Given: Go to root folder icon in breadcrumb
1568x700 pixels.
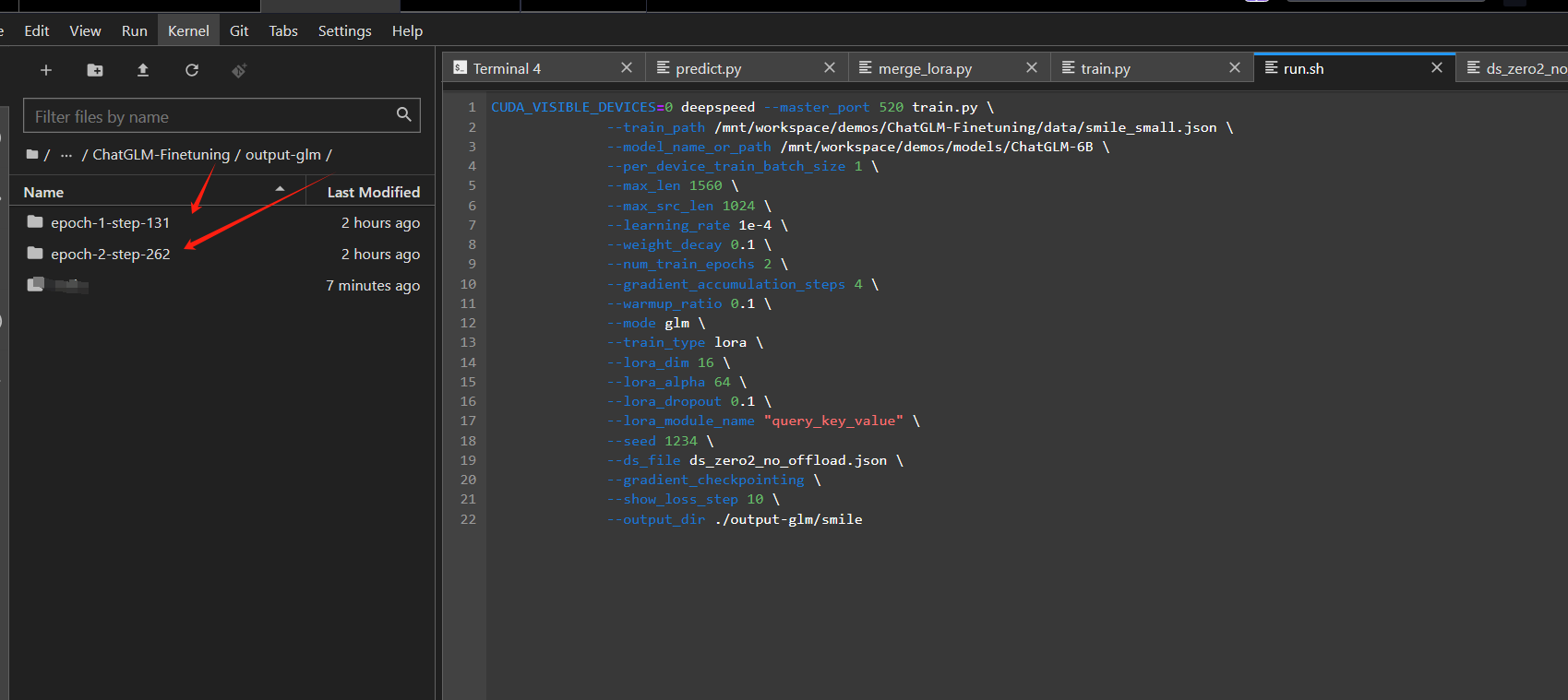Looking at the screenshot, I should tap(32, 154).
